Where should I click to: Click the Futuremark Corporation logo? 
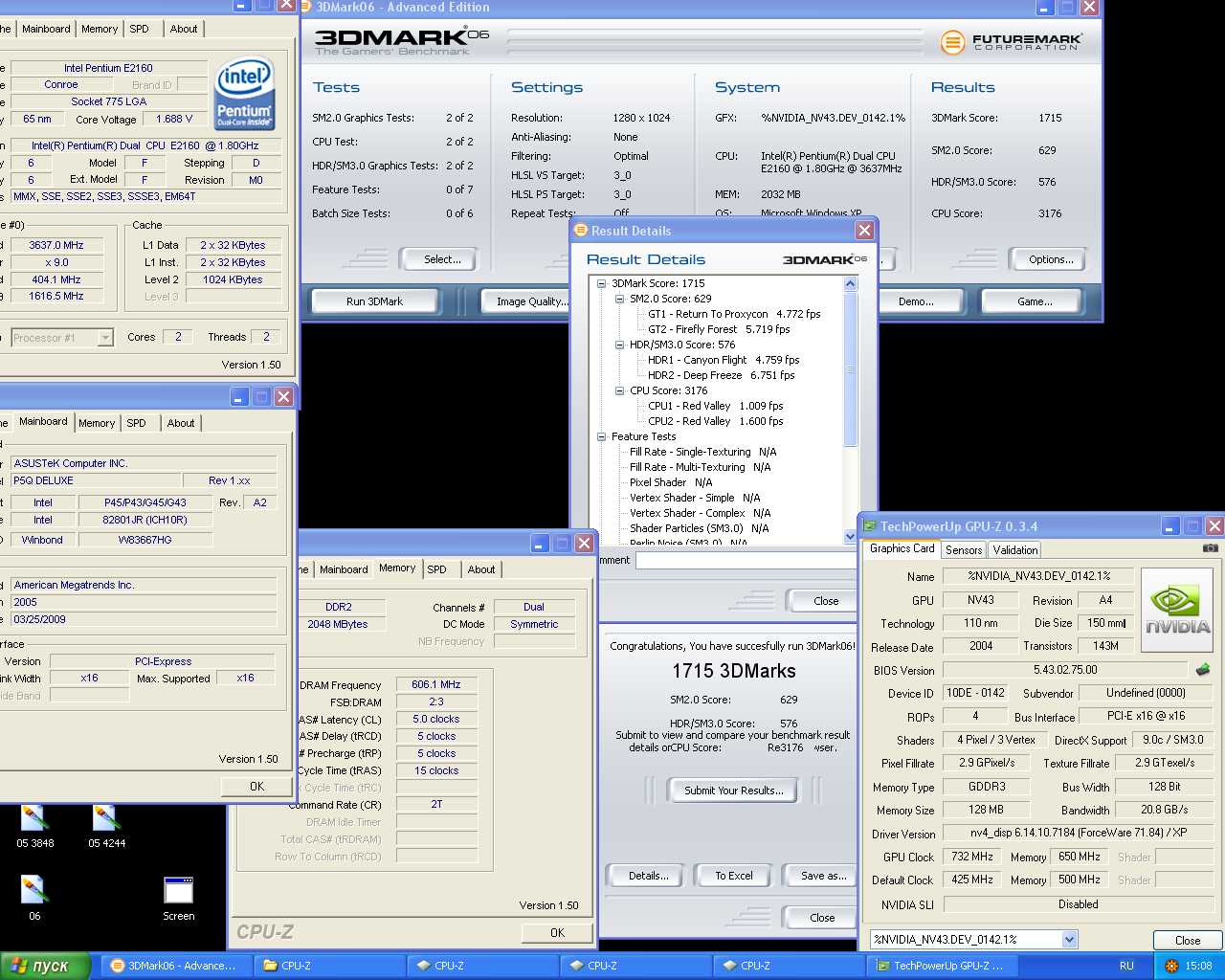click(1012, 42)
